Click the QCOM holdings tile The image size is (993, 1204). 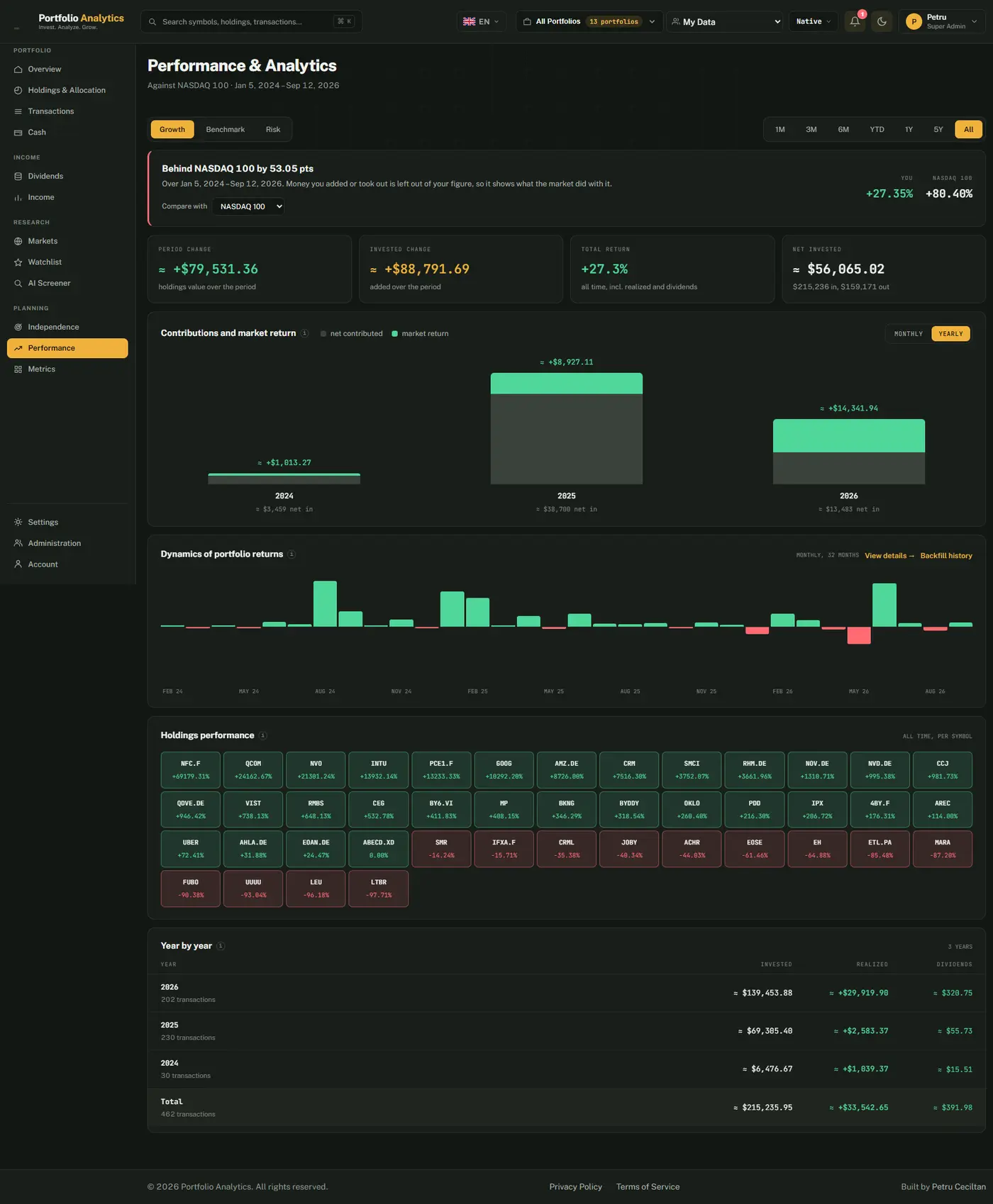pyautogui.click(x=253, y=770)
